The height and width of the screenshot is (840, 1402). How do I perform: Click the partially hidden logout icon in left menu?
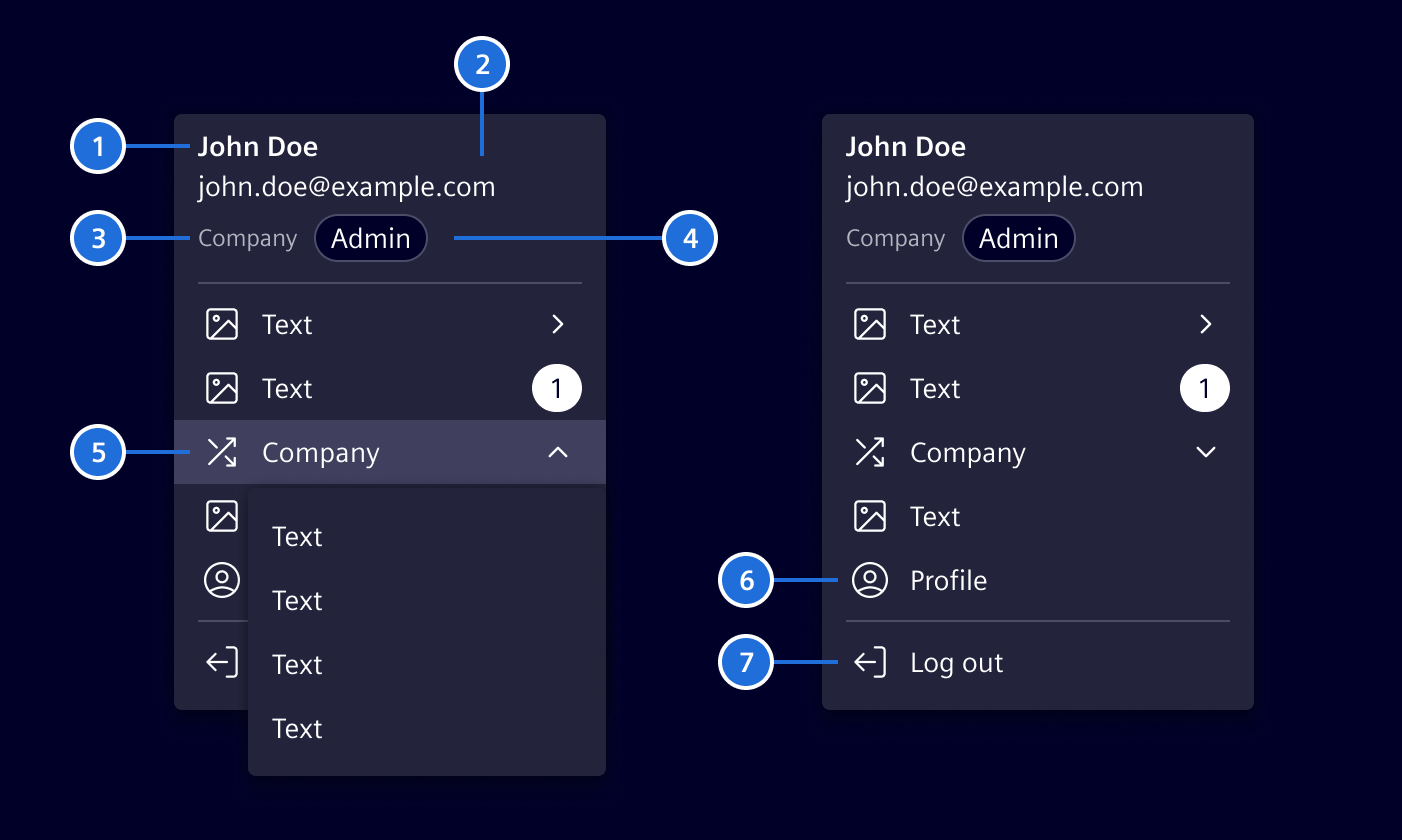pyautogui.click(x=222, y=663)
